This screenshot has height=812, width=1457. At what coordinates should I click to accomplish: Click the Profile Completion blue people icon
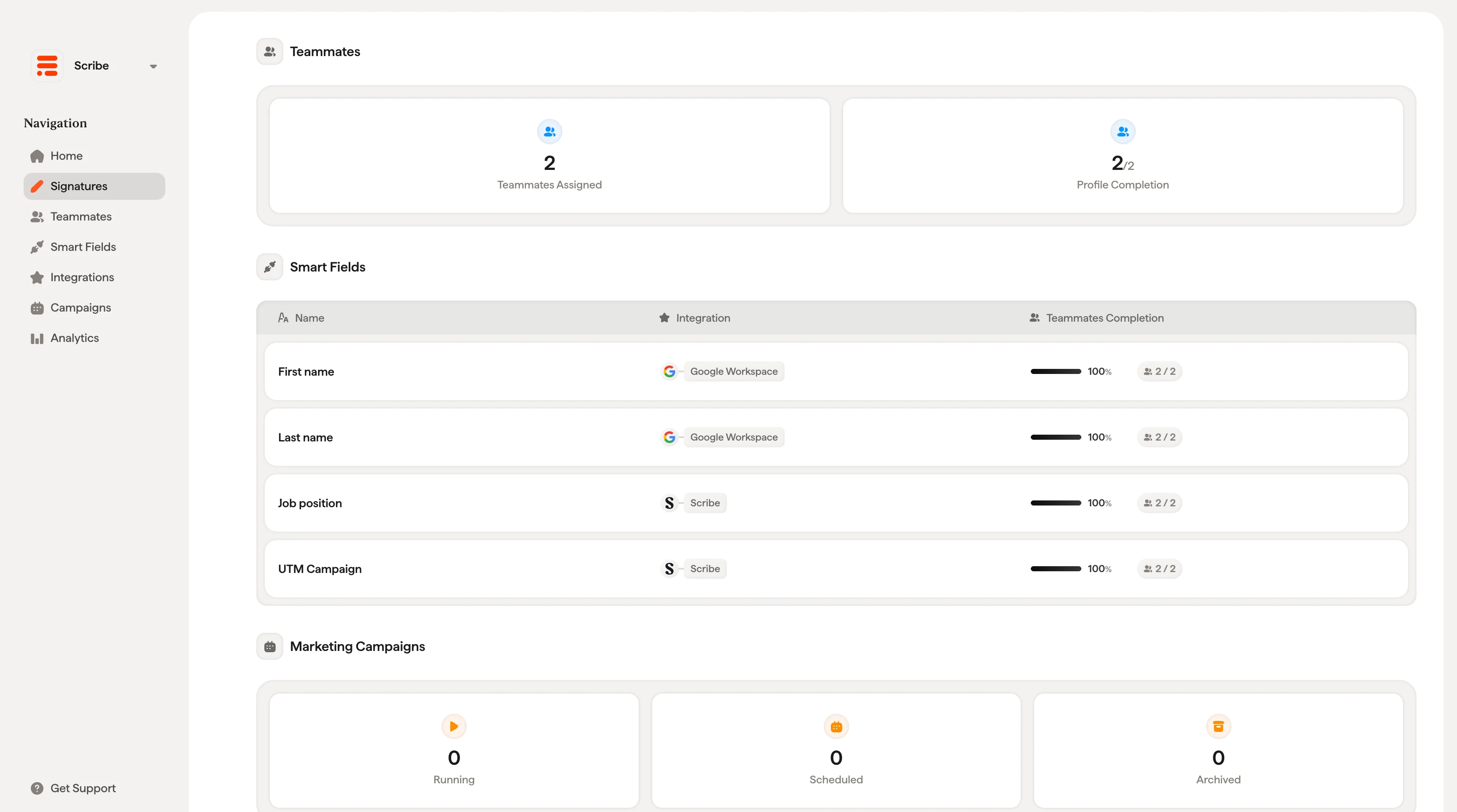(1123, 132)
